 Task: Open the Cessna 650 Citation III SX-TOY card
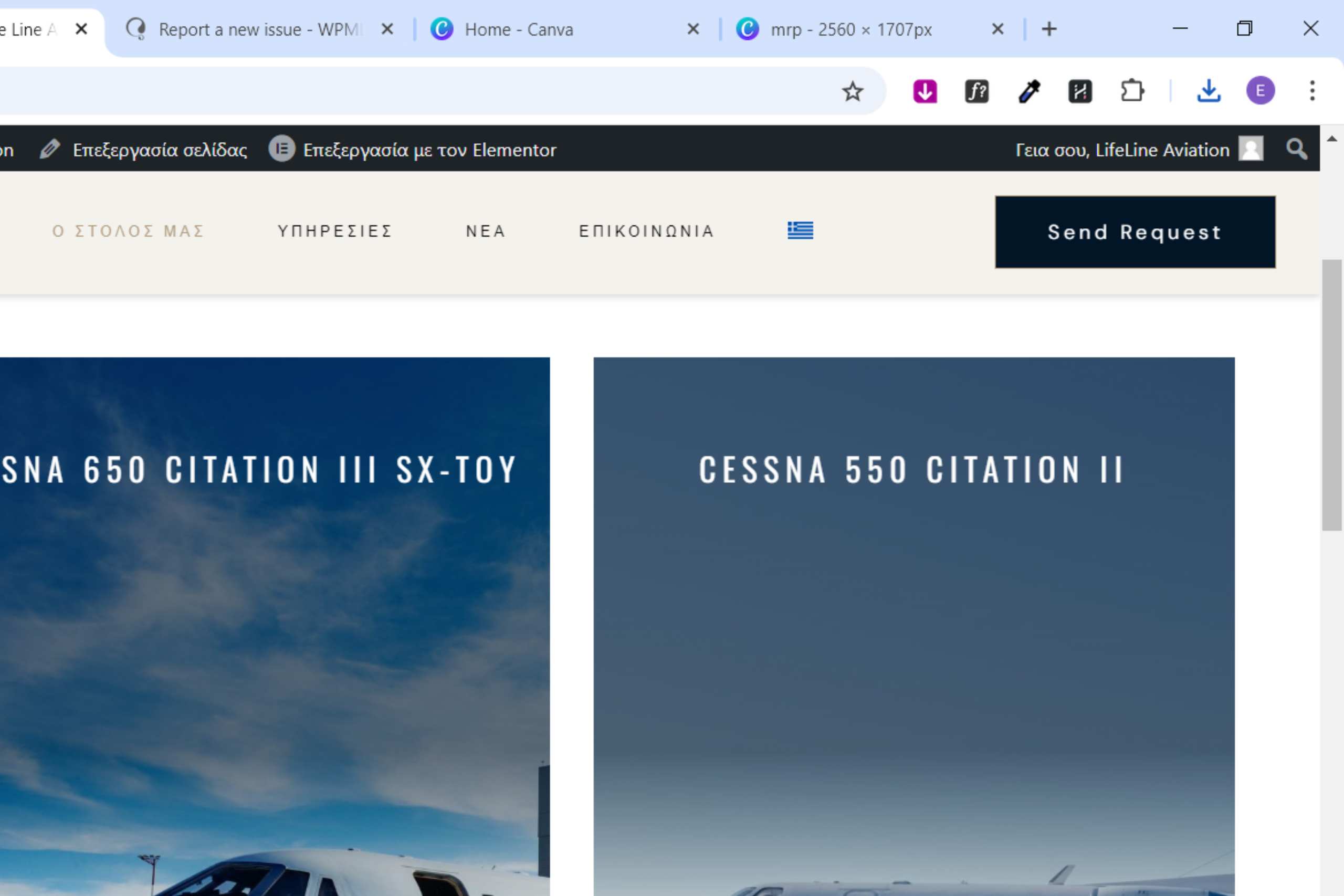(275, 626)
